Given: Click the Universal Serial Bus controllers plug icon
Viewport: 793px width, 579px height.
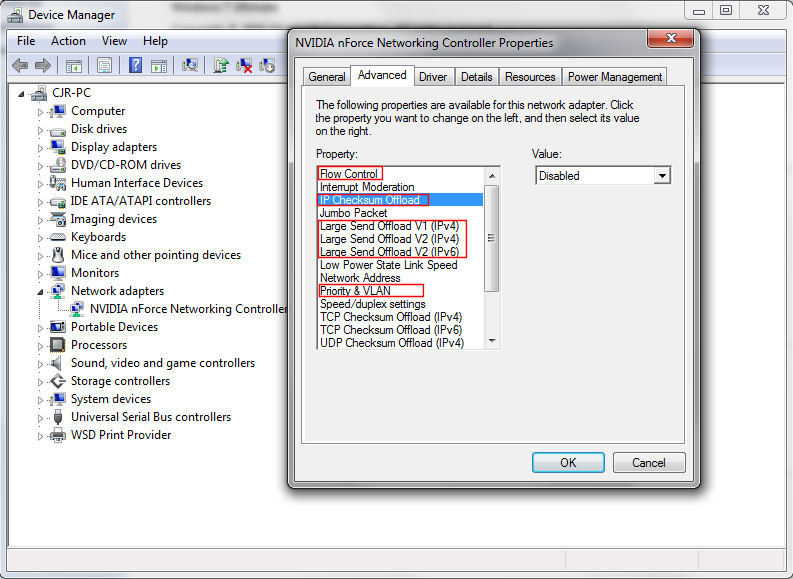Looking at the screenshot, I should click(58, 417).
